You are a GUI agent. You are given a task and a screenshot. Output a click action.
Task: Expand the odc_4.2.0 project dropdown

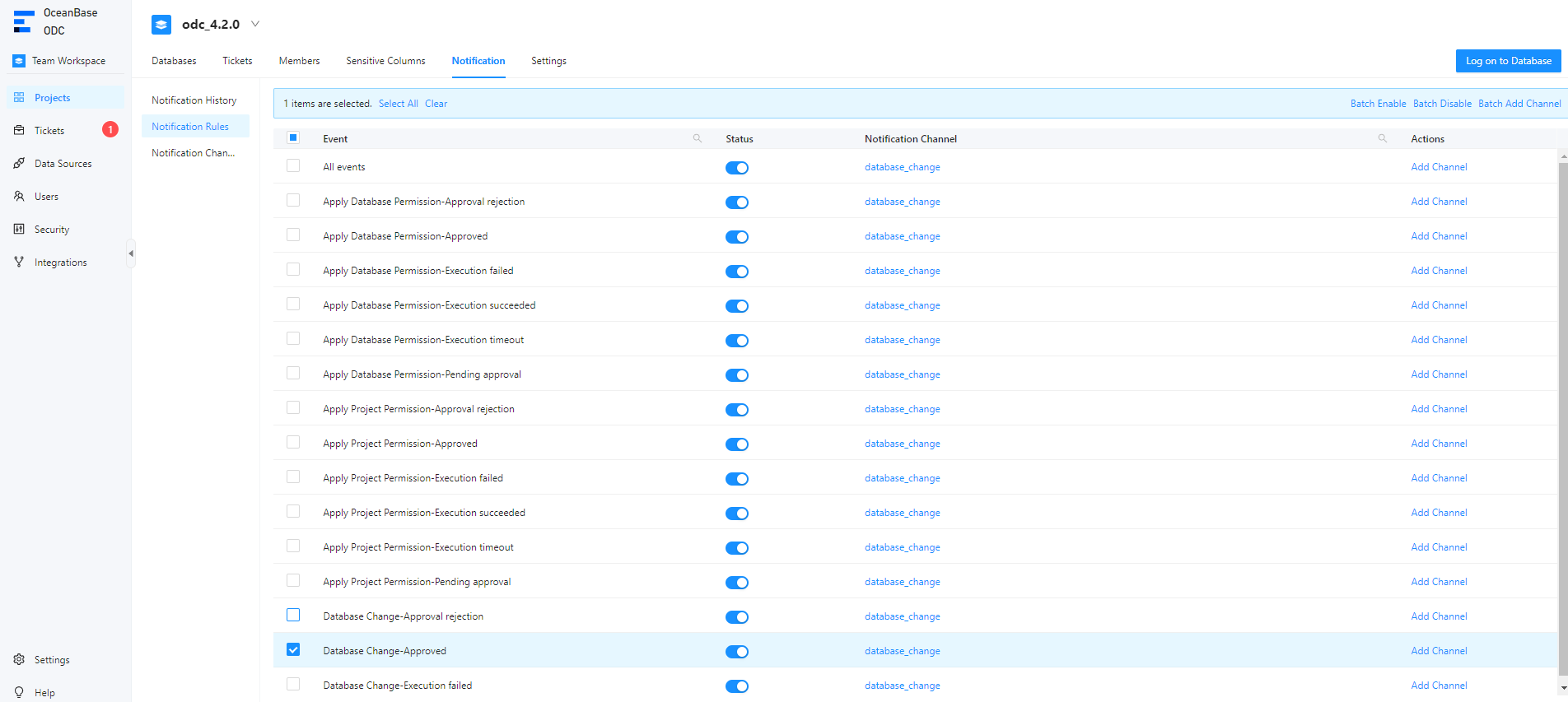255,24
